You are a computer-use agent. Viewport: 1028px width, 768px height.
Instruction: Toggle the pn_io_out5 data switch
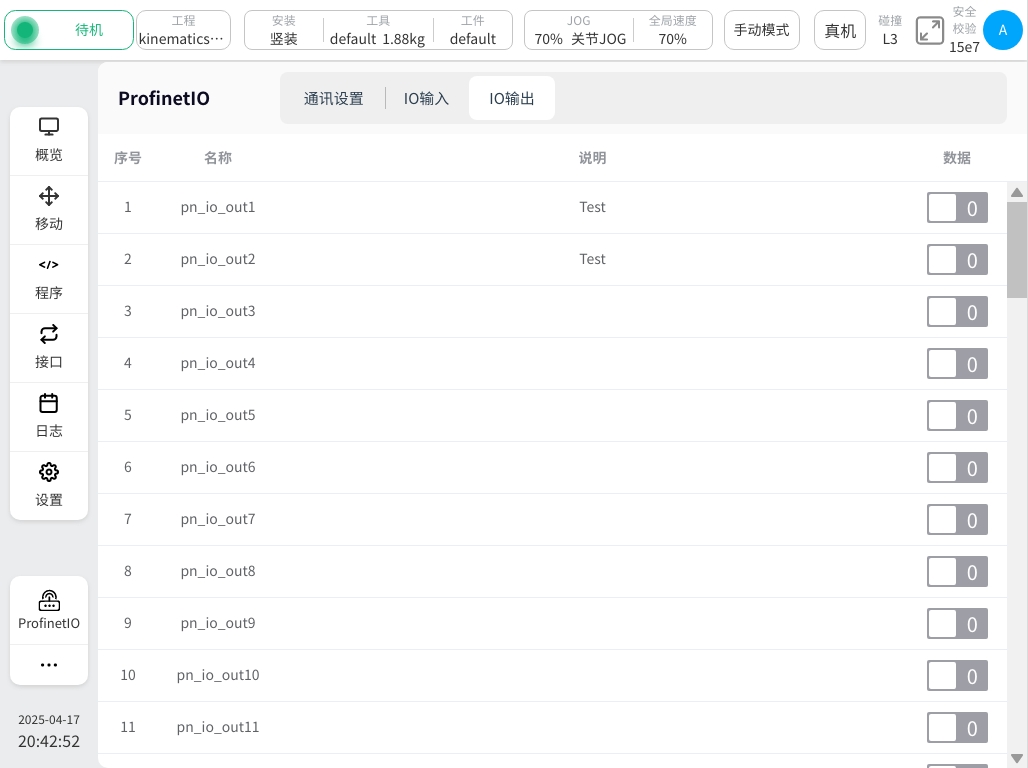pos(957,416)
